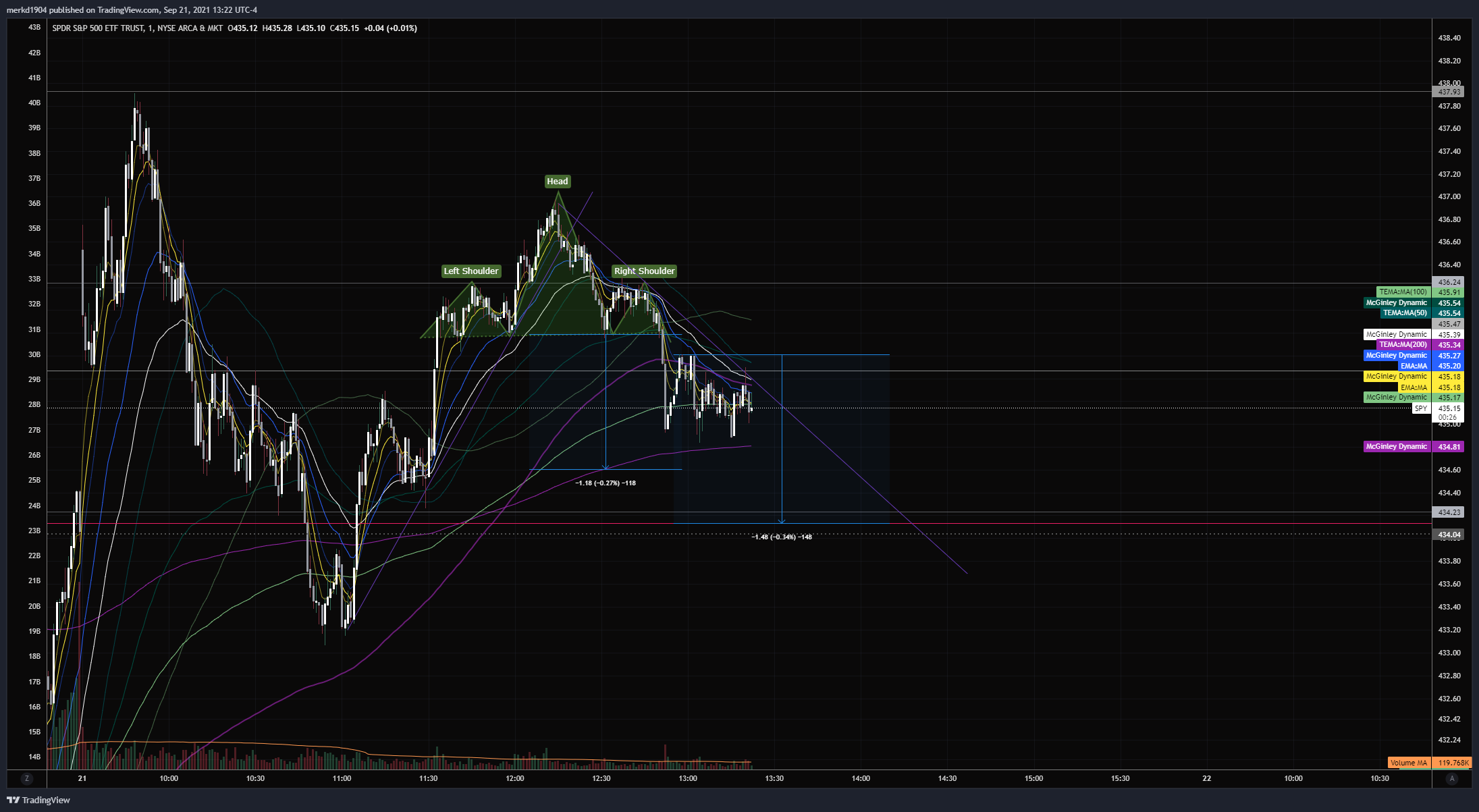Click the blue EMA:MA indicator label
1479x812 pixels.
coord(1414,366)
